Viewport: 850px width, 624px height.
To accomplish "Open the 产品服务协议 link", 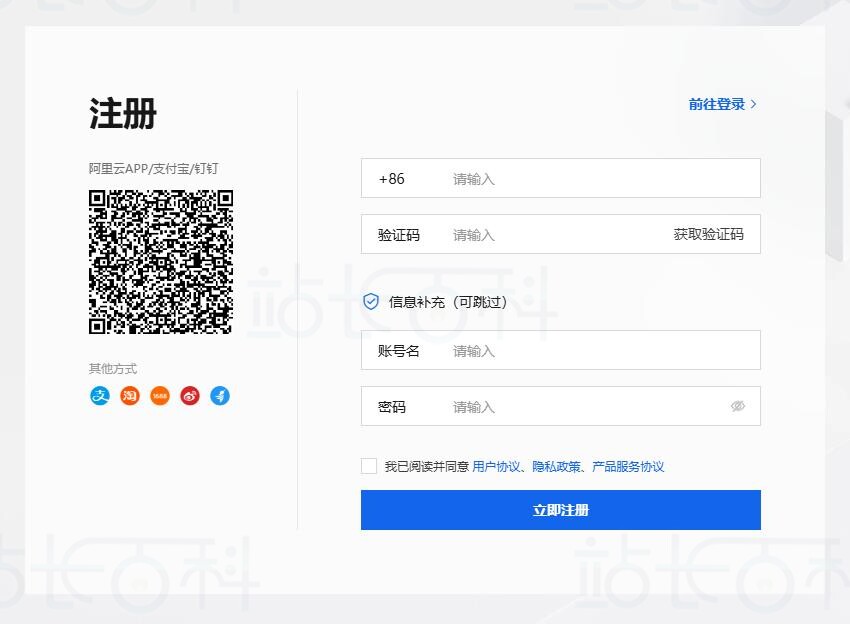I will tap(628, 466).
